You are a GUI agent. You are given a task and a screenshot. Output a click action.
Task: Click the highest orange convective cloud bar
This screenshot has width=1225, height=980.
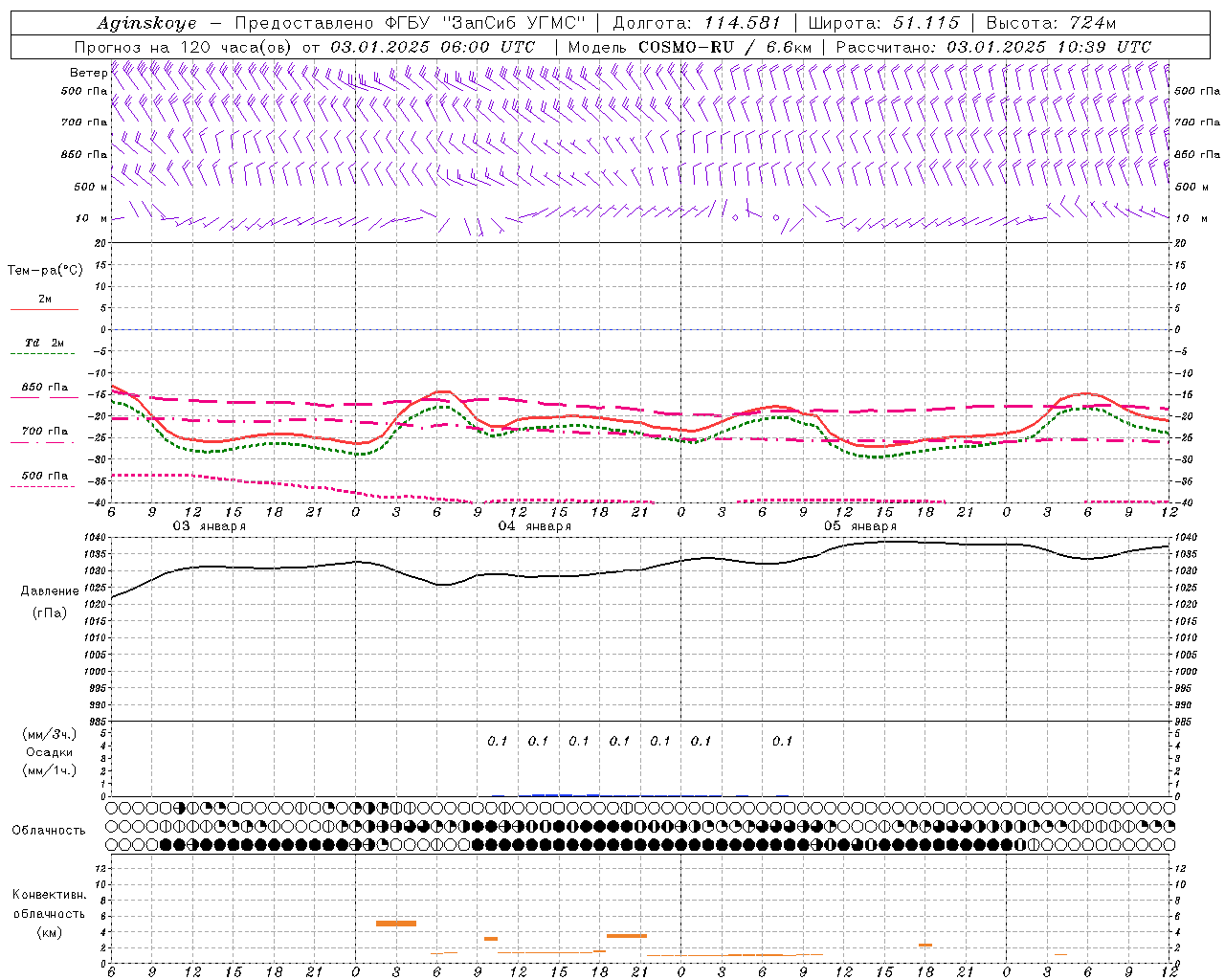(396, 924)
